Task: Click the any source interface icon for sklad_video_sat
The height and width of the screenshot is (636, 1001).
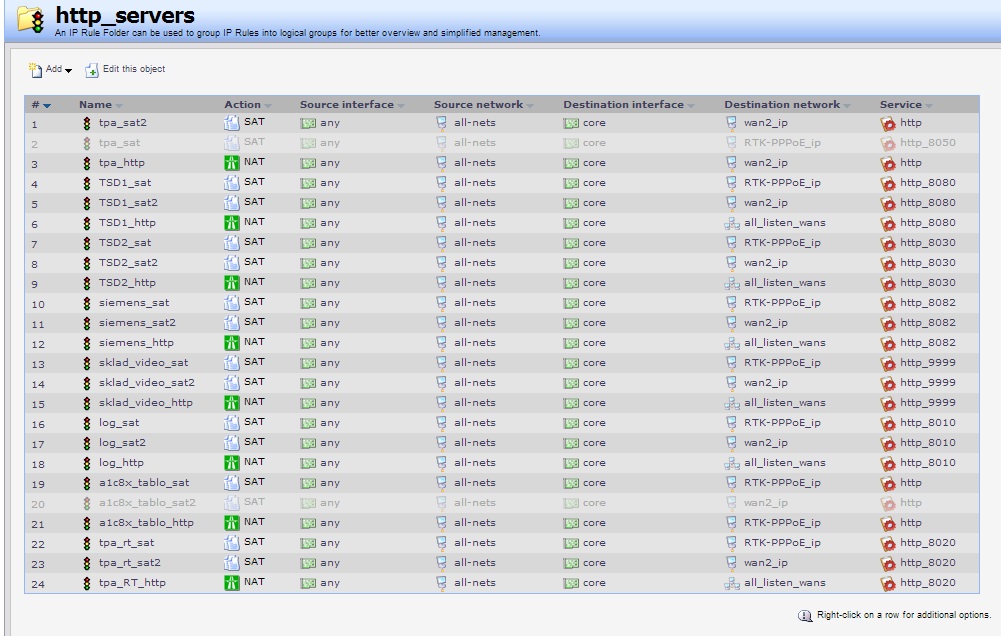Action: tap(307, 363)
